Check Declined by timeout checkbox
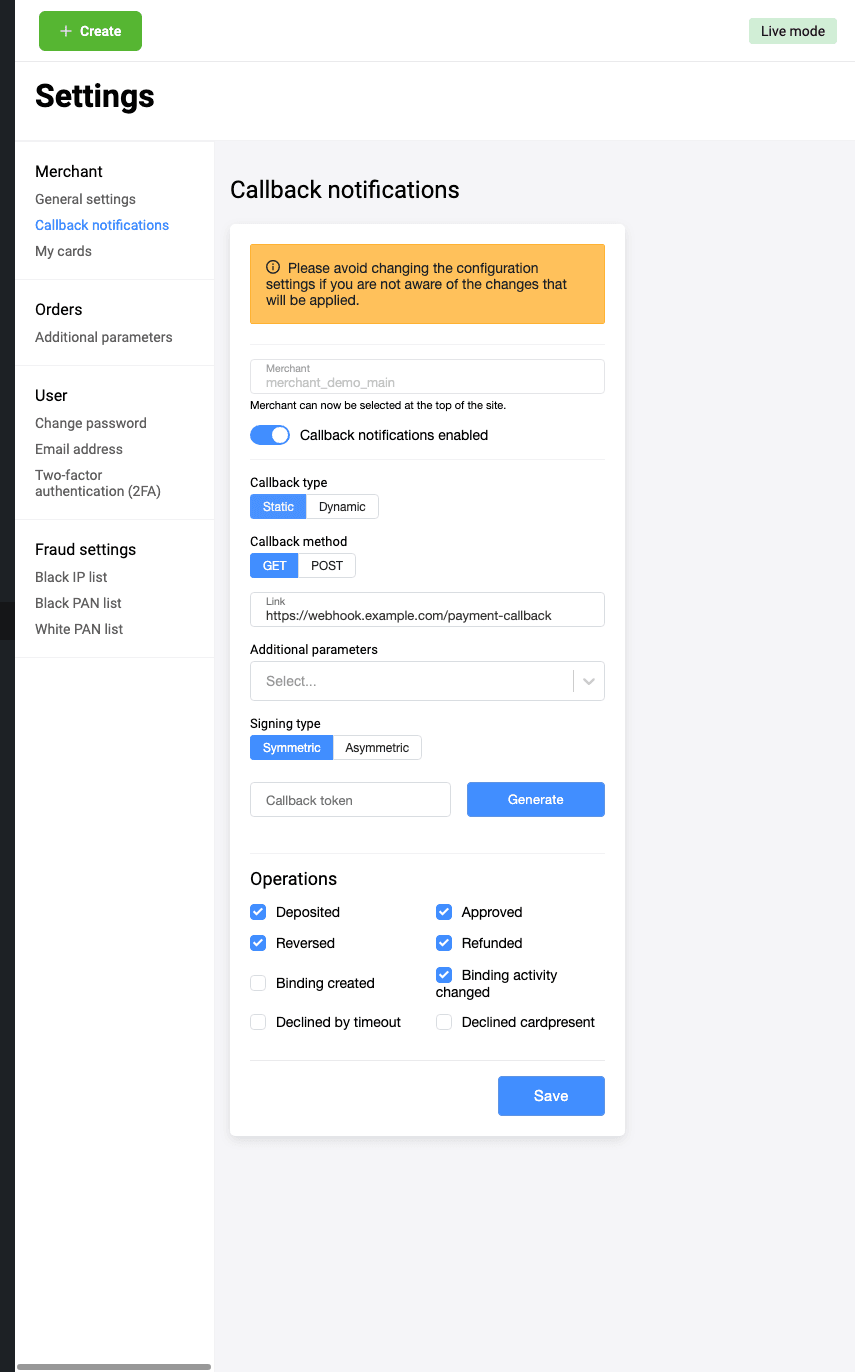855x1372 pixels. click(258, 1022)
